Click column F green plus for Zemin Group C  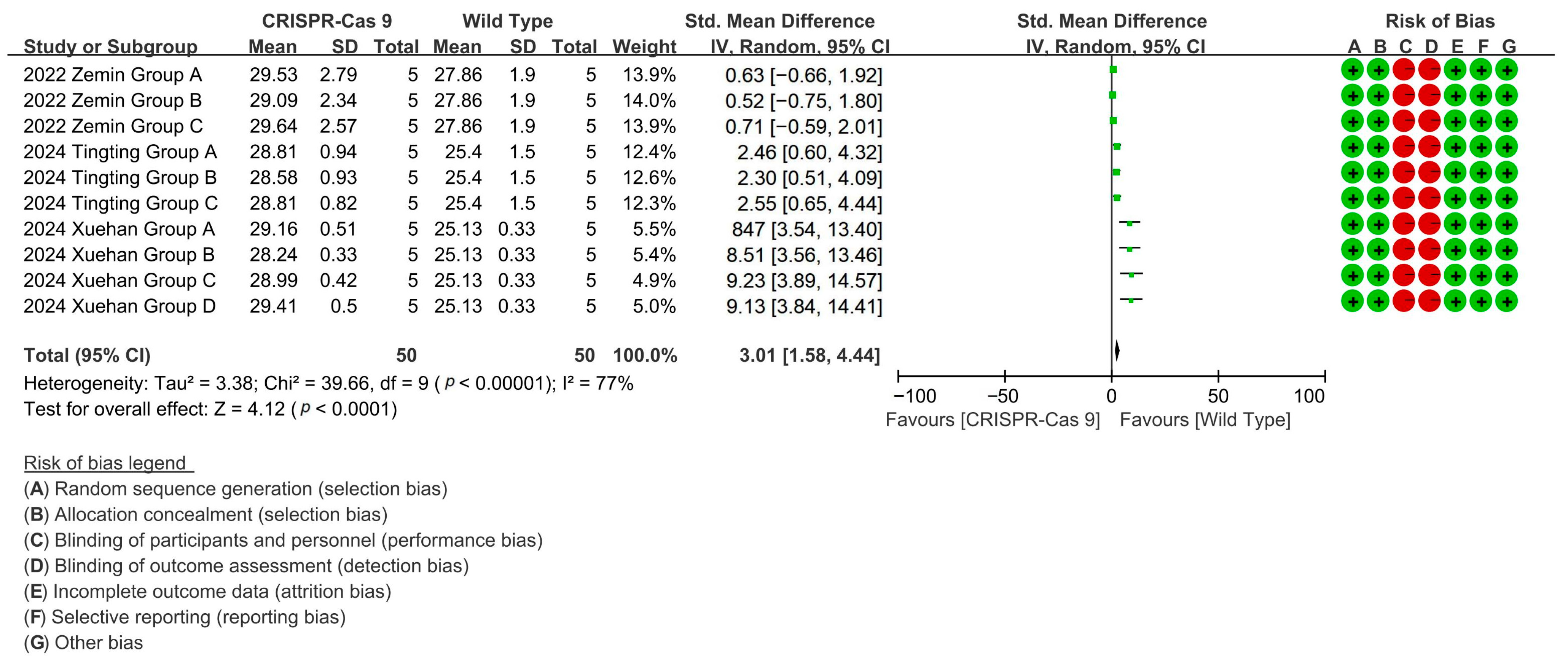(x=1481, y=121)
